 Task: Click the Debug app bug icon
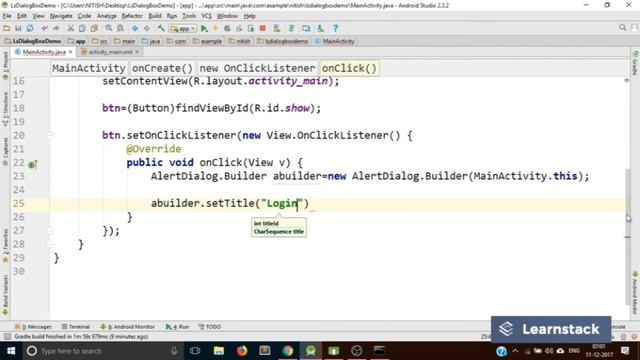click(227, 28)
